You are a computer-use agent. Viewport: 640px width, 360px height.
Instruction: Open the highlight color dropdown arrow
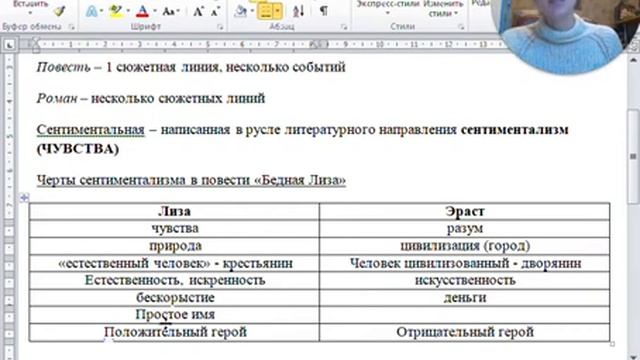coord(128,11)
